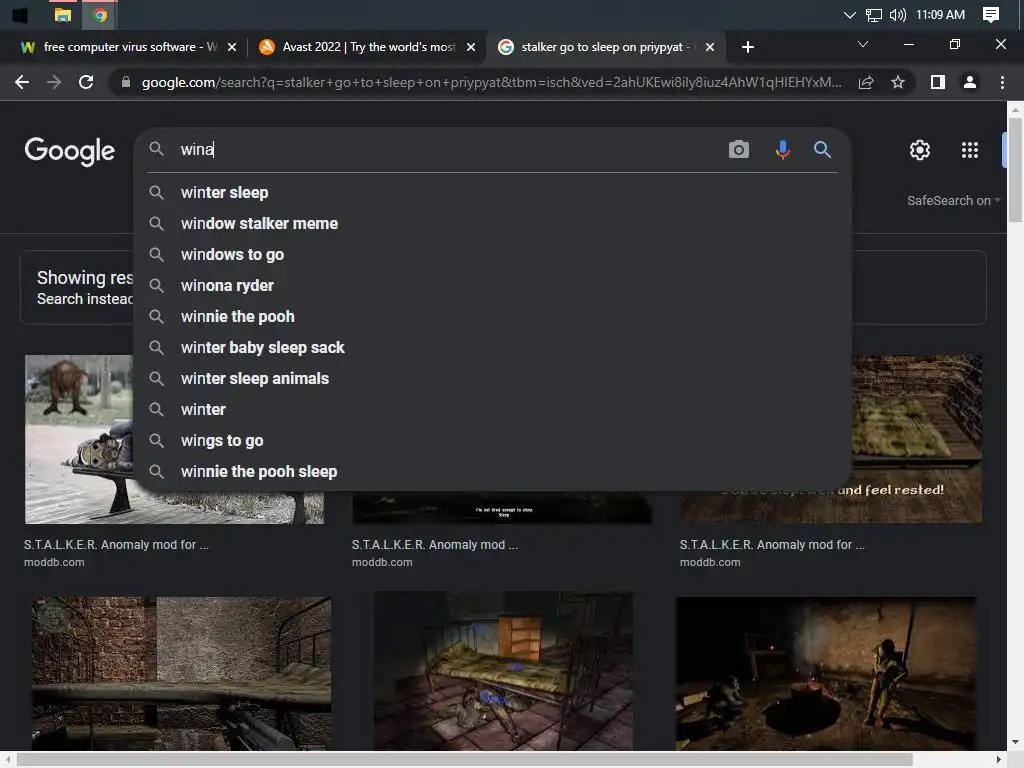Open volume control in system tray
Viewport: 1024px width, 768px height.
897,15
